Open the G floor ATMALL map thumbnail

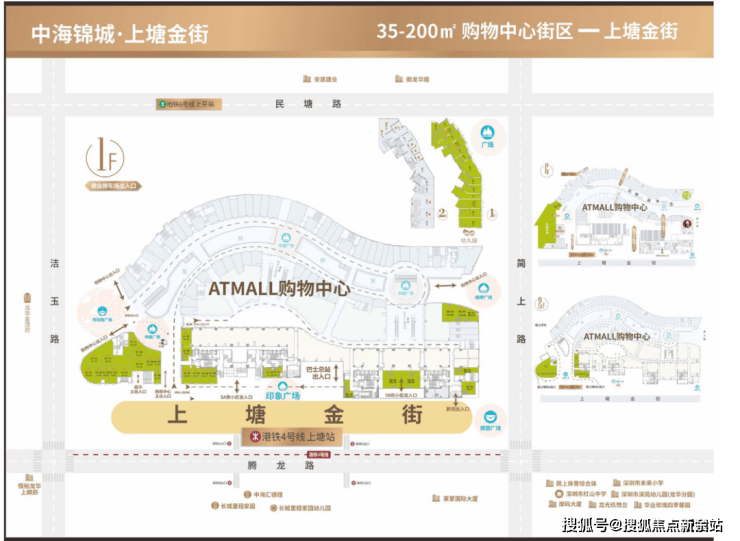(x=618, y=215)
